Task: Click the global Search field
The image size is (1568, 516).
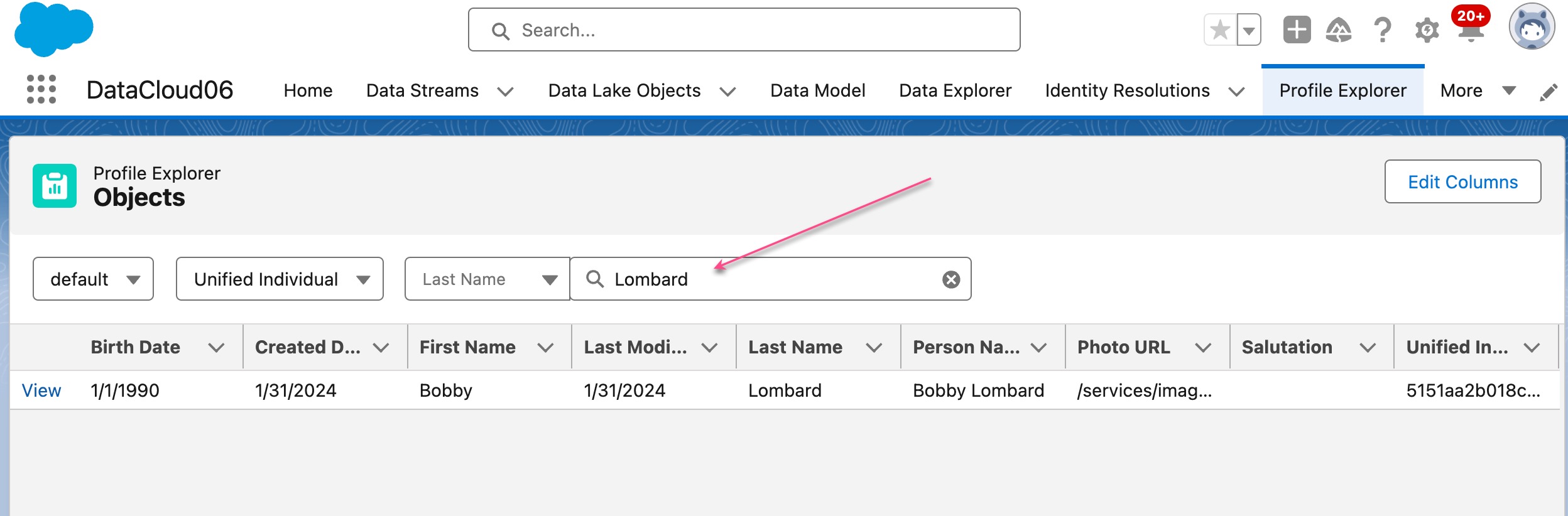Action: click(x=744, y=30)
